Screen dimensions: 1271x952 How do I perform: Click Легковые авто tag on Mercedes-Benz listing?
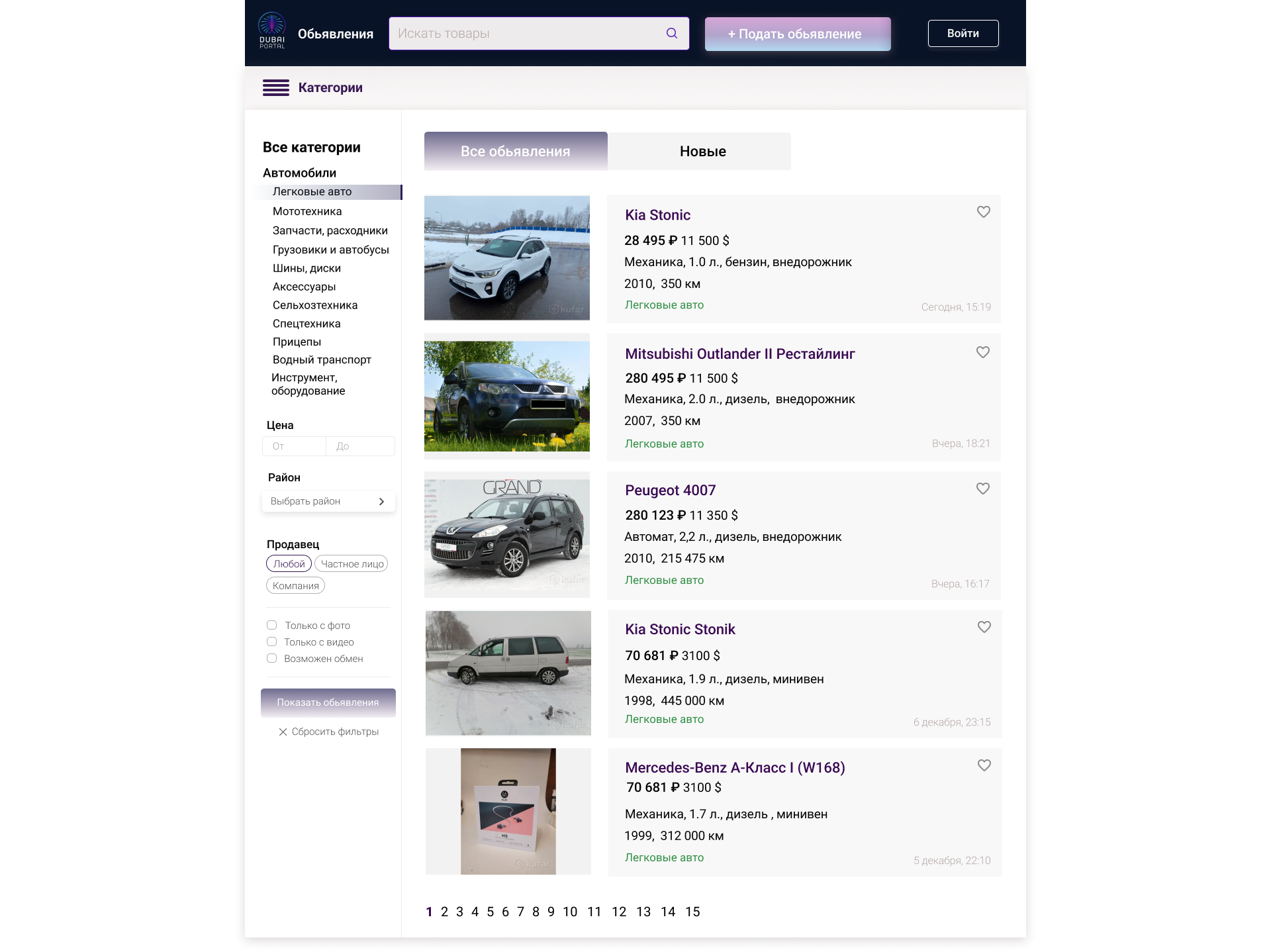click(x=664, y=857)
